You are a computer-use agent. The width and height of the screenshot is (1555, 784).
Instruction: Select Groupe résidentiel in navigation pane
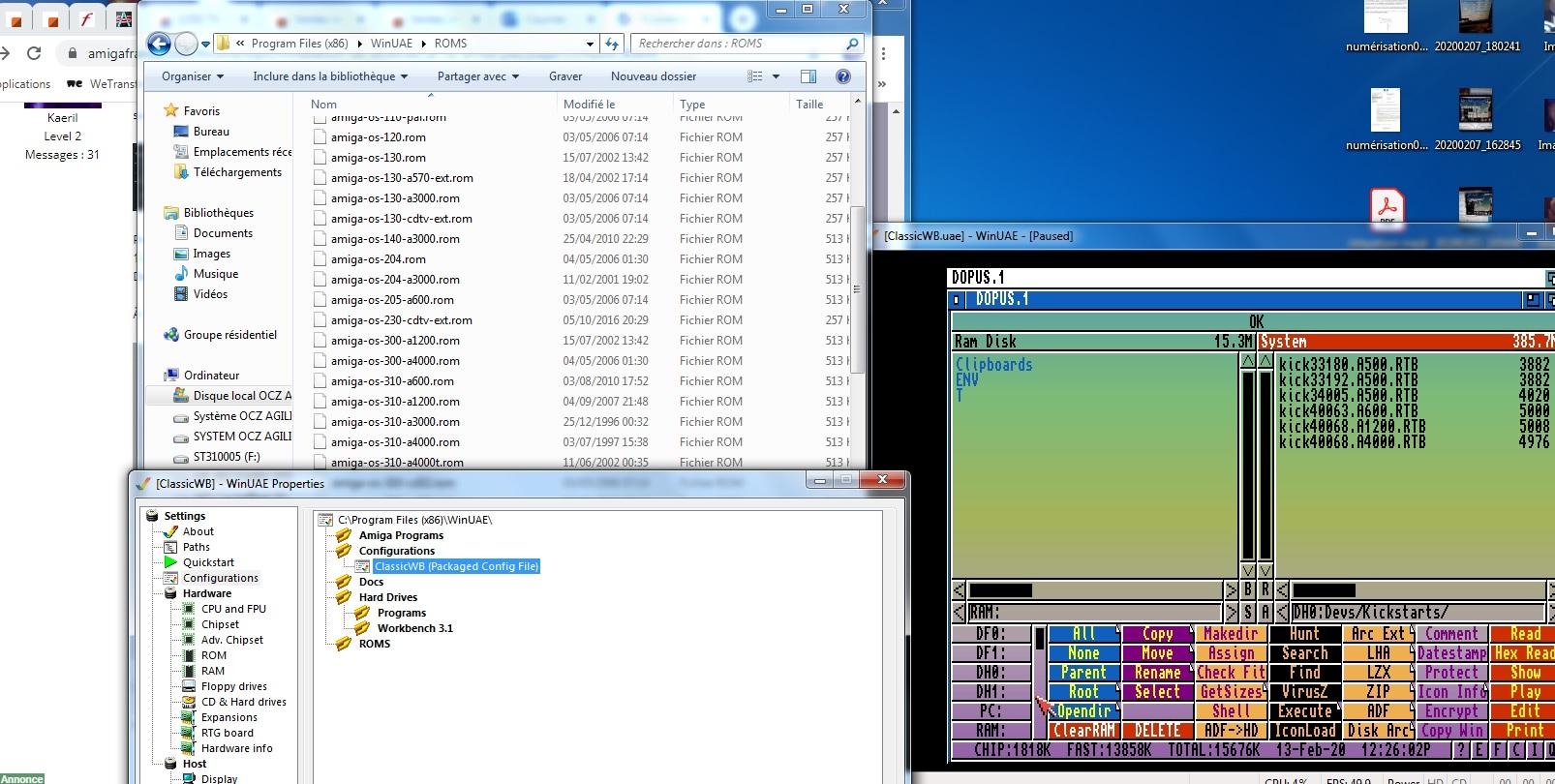point(230,335)
